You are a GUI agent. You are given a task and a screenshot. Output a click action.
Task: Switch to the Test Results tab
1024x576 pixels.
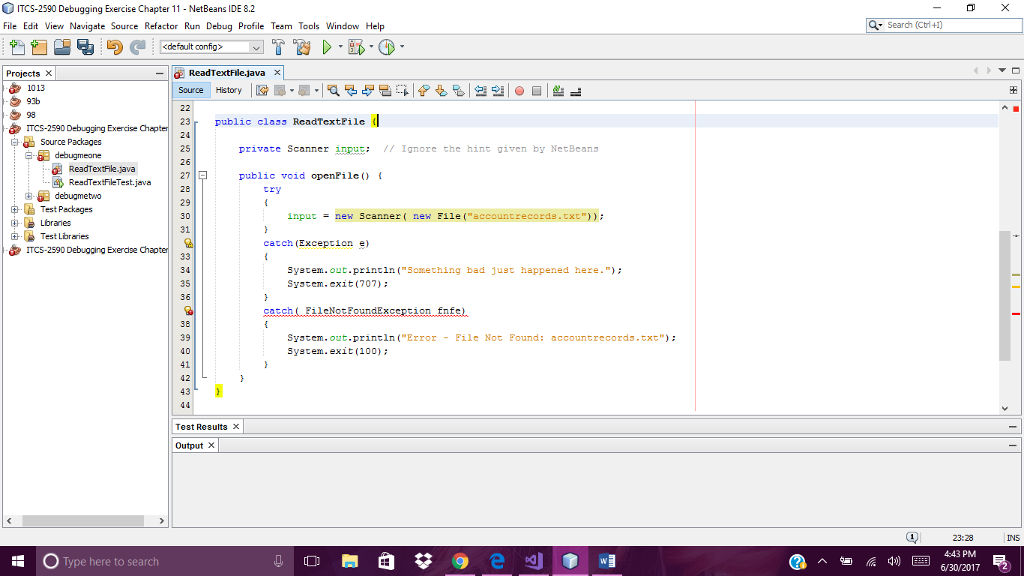point(200,426)
